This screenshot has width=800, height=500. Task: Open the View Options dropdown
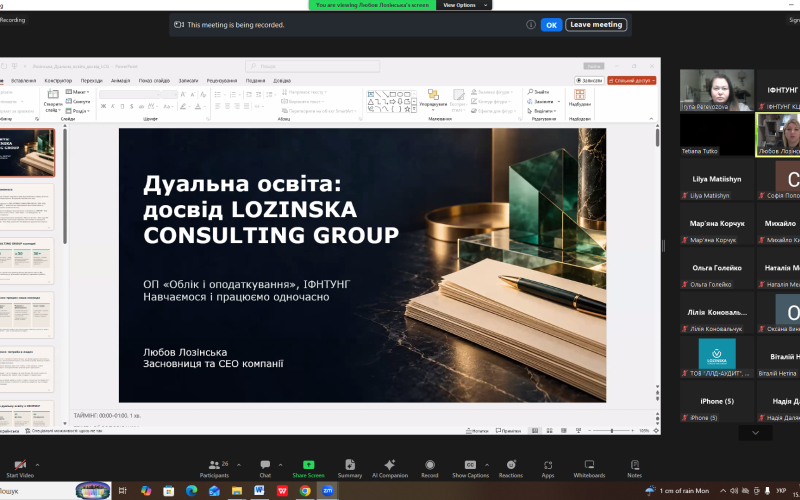(463, 5)
